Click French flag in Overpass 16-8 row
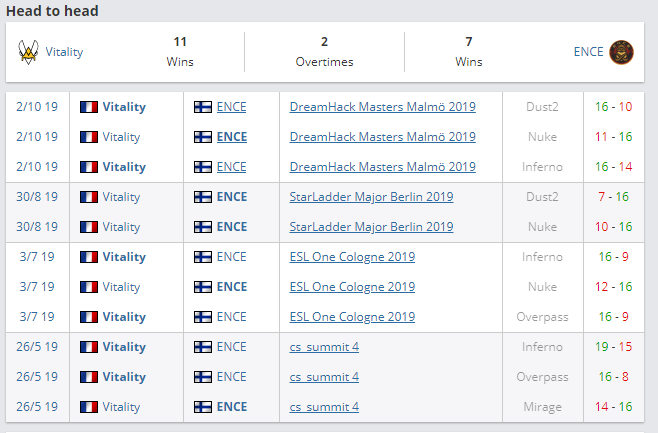 click(89, 377)
